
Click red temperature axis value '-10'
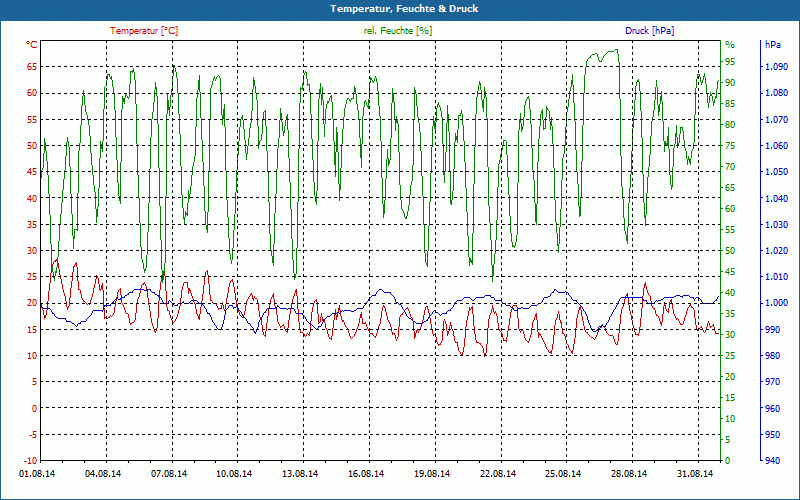31,461
